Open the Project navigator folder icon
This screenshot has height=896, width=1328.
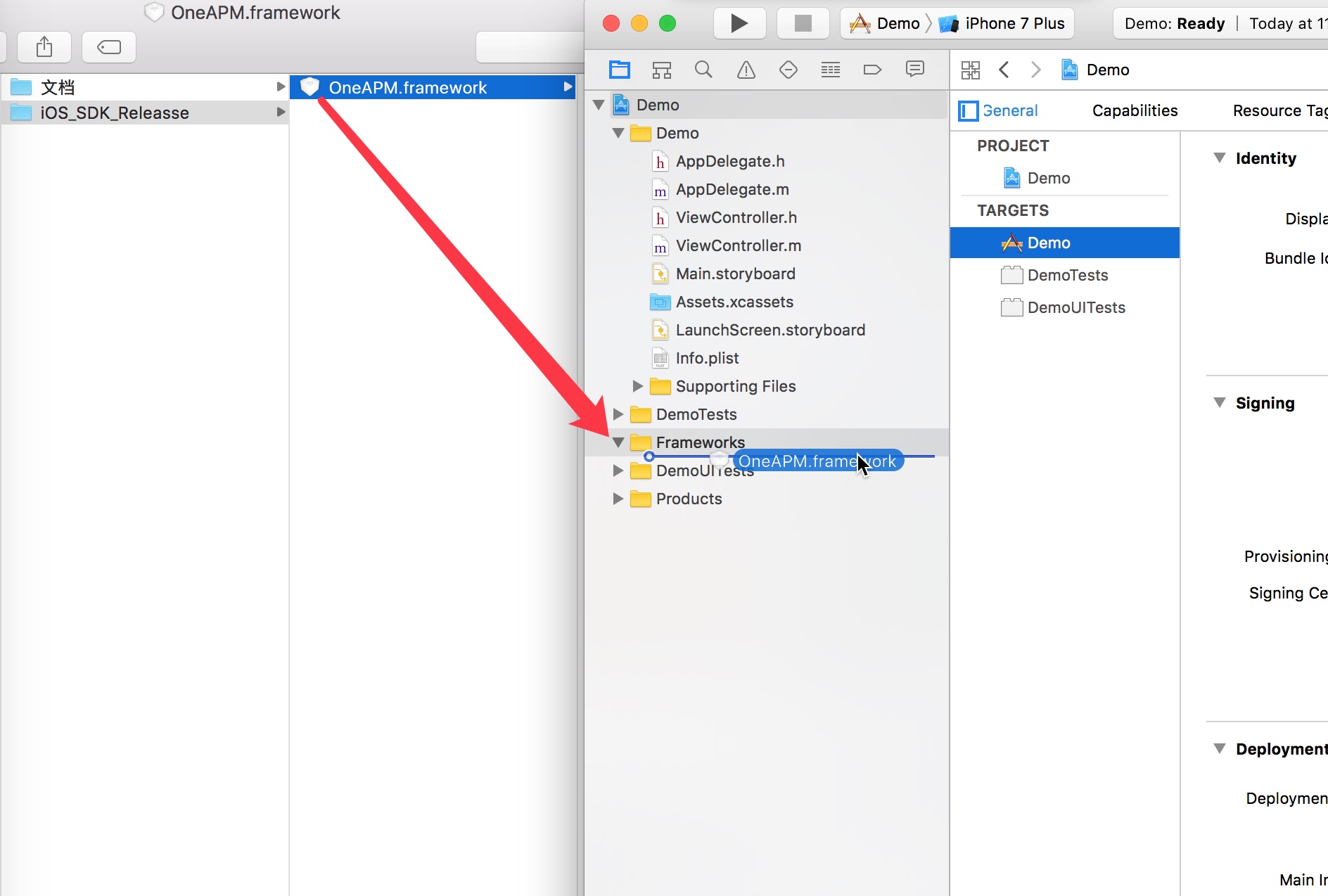coord(620,70)
